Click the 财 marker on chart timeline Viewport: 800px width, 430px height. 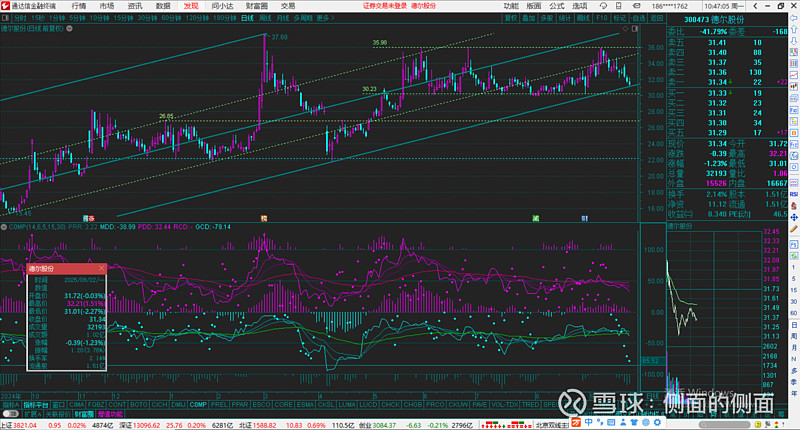(585, 218)
